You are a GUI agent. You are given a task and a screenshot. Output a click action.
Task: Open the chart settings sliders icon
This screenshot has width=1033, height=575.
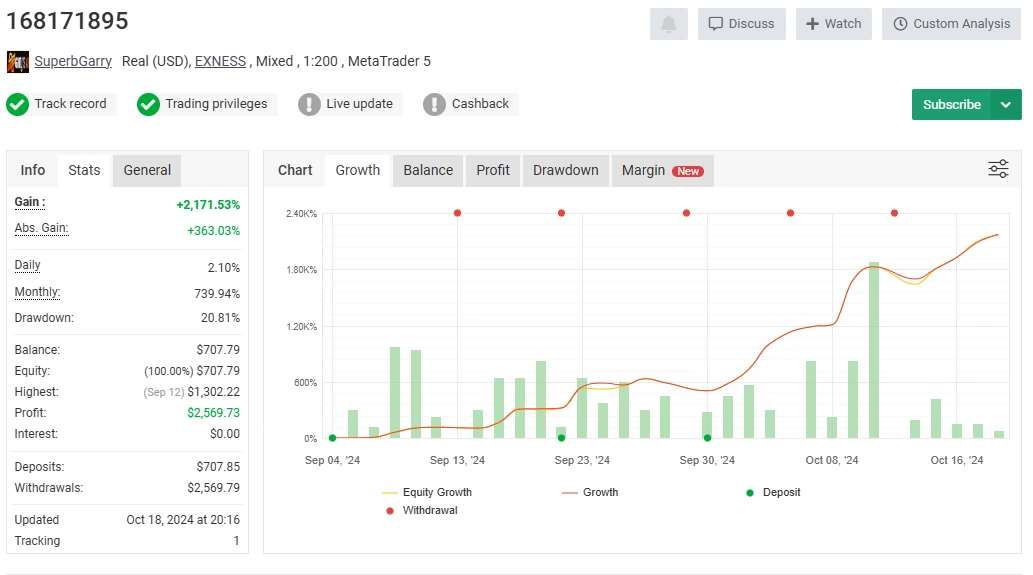tap(998, 169)
